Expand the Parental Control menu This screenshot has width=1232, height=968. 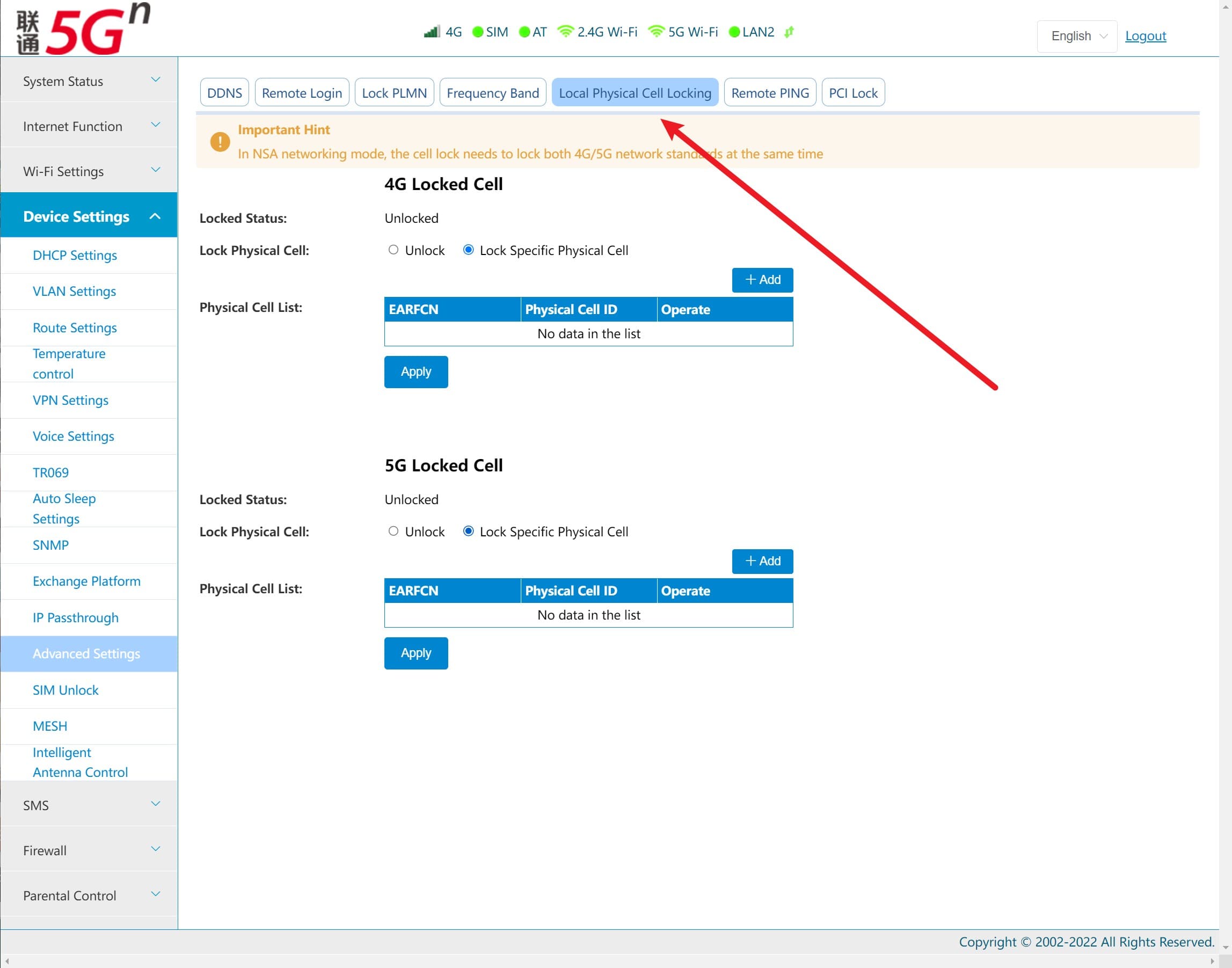pyautogui.click(x=89, y=895)
